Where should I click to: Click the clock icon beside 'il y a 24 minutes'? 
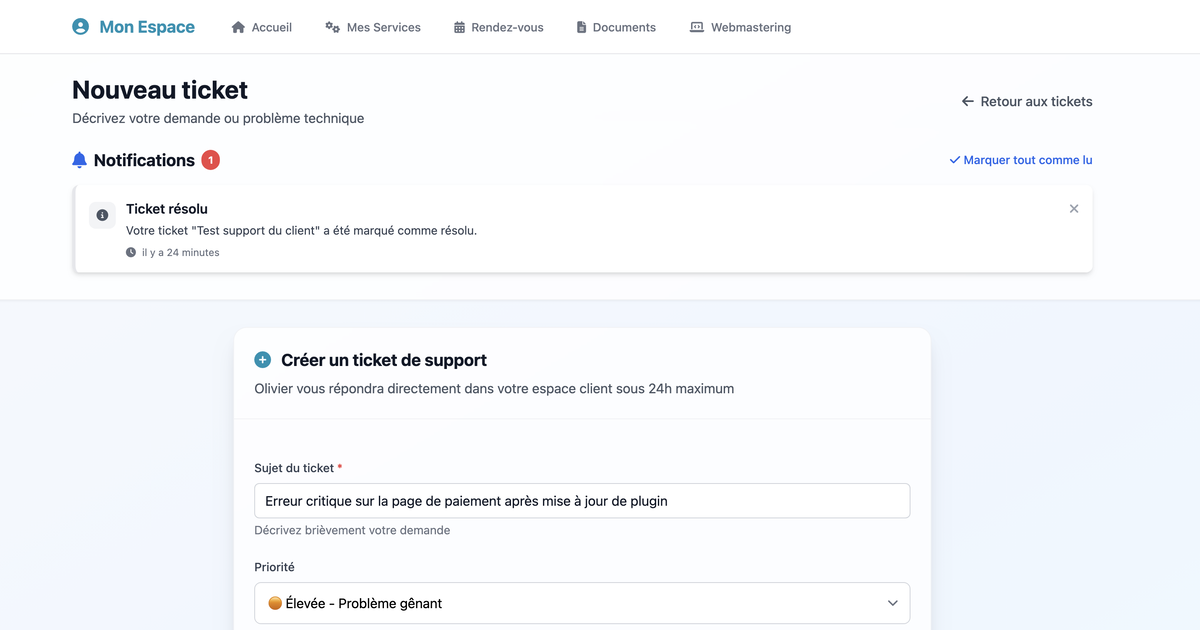[131, 253]
